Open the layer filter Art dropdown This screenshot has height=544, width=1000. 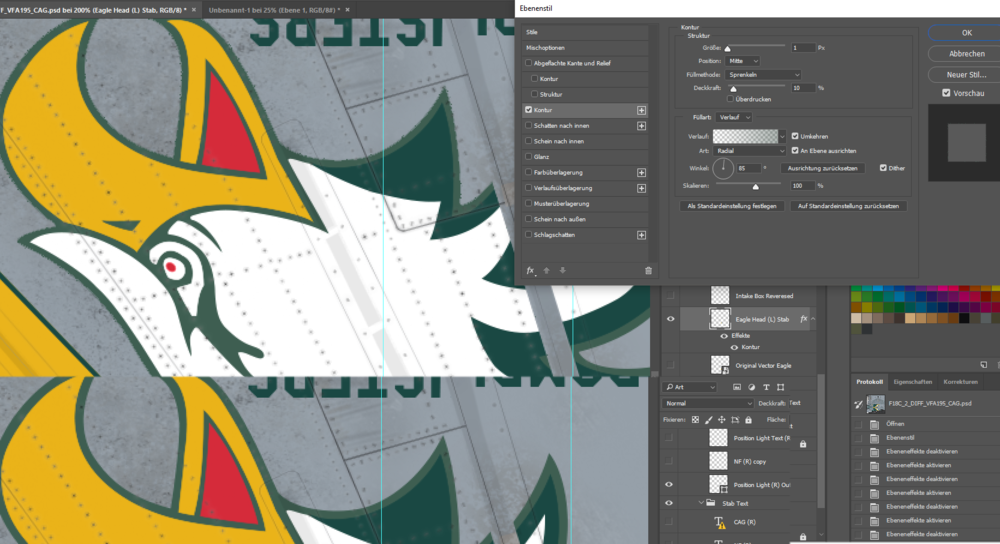point(690,387)
